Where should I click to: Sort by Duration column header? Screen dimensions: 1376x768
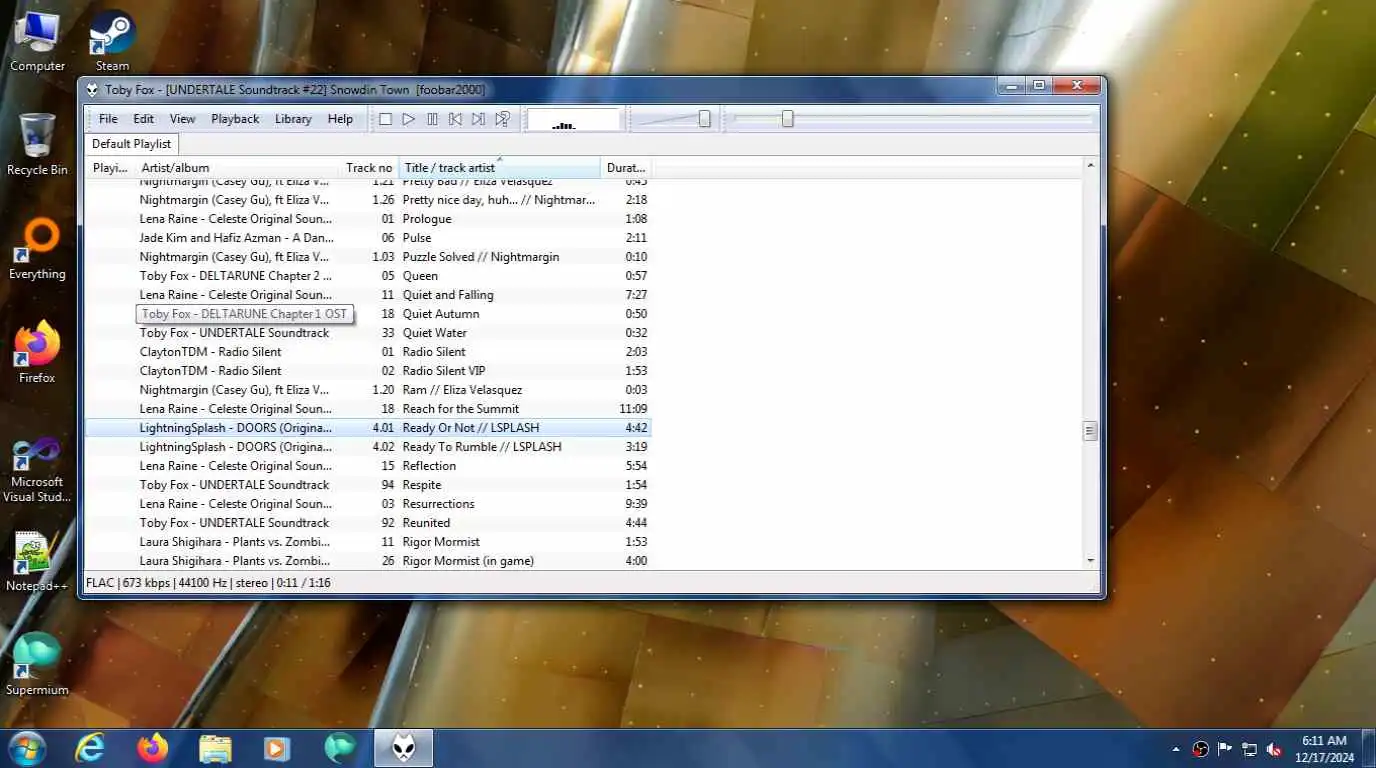click(626, 168)
